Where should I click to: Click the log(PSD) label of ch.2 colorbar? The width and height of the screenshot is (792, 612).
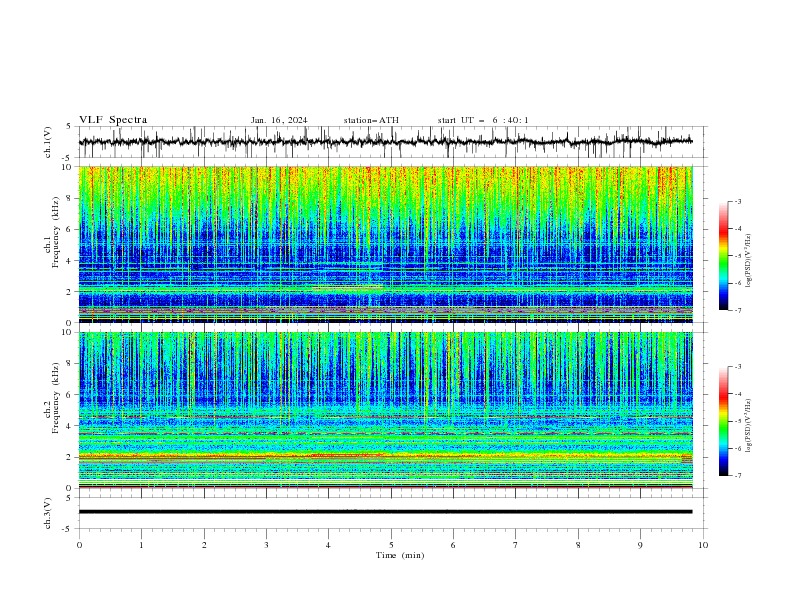749,426
